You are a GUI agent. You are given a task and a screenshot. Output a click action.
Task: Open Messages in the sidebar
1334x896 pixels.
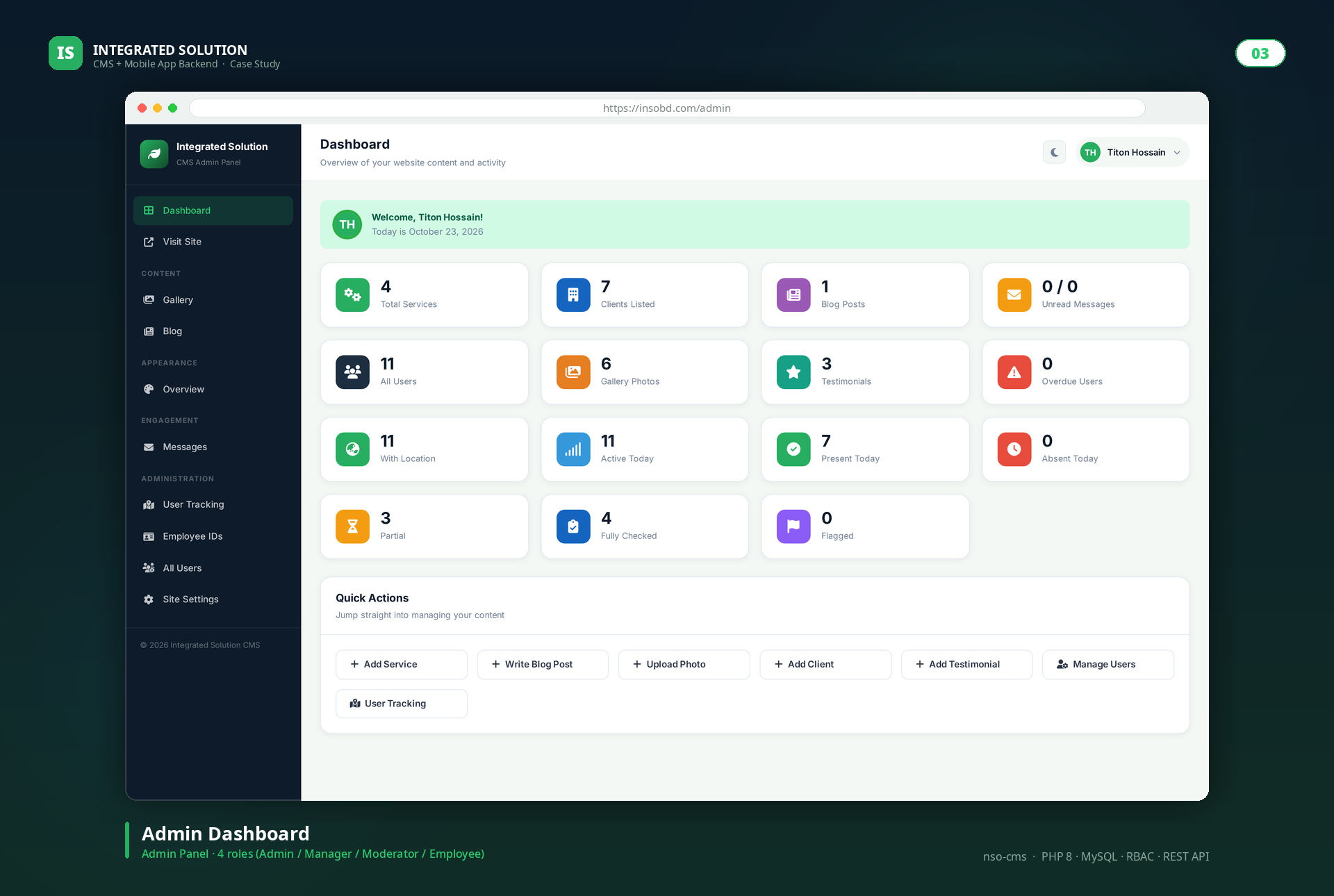click(x=213, y=447)
